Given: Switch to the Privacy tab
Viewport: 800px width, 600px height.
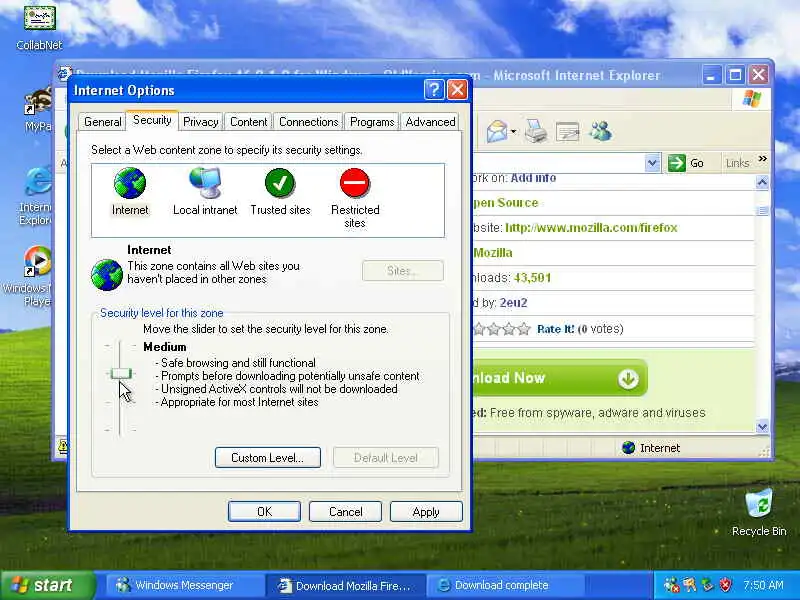Looking at the screenshot, I should (x=201, y=122).
